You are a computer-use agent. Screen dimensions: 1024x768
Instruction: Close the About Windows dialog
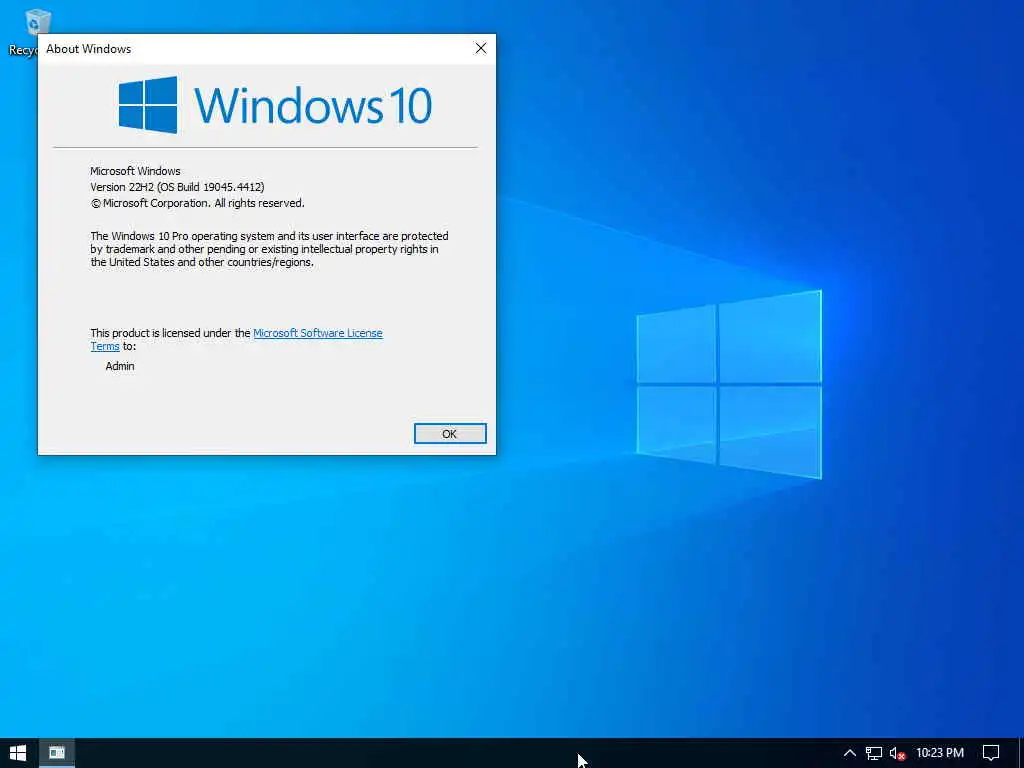click(x=481, y=48)
